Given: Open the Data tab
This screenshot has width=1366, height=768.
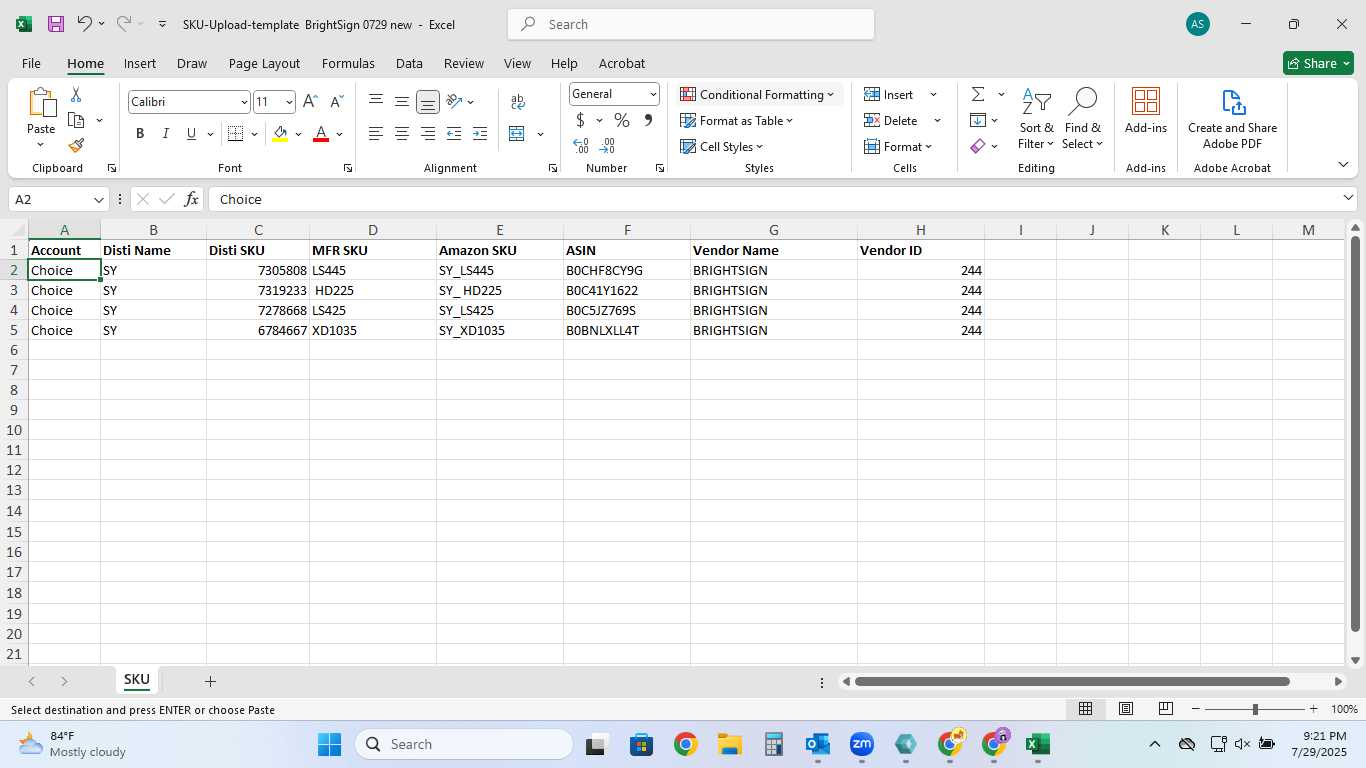Looking at the screenshot, I should point(409,63).
